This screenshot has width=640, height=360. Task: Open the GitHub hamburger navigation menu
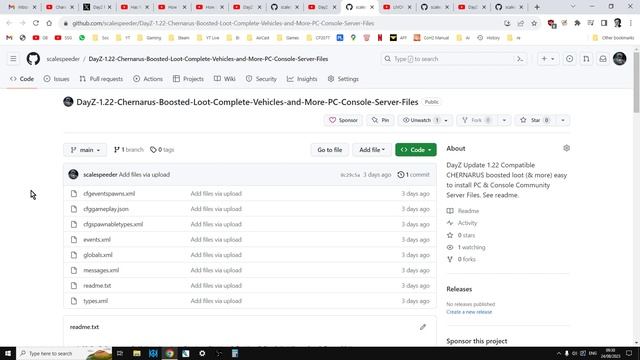click(x=13, y=59)
